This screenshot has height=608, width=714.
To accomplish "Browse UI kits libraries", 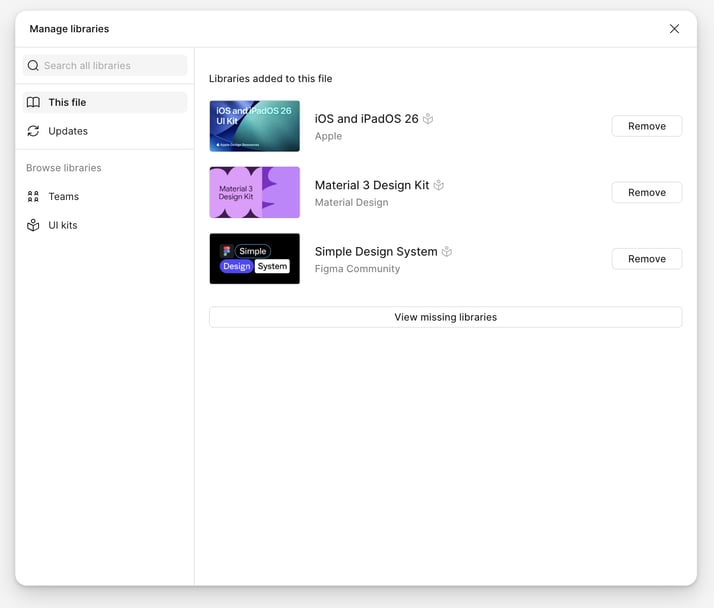I will (x=105, y=225).
